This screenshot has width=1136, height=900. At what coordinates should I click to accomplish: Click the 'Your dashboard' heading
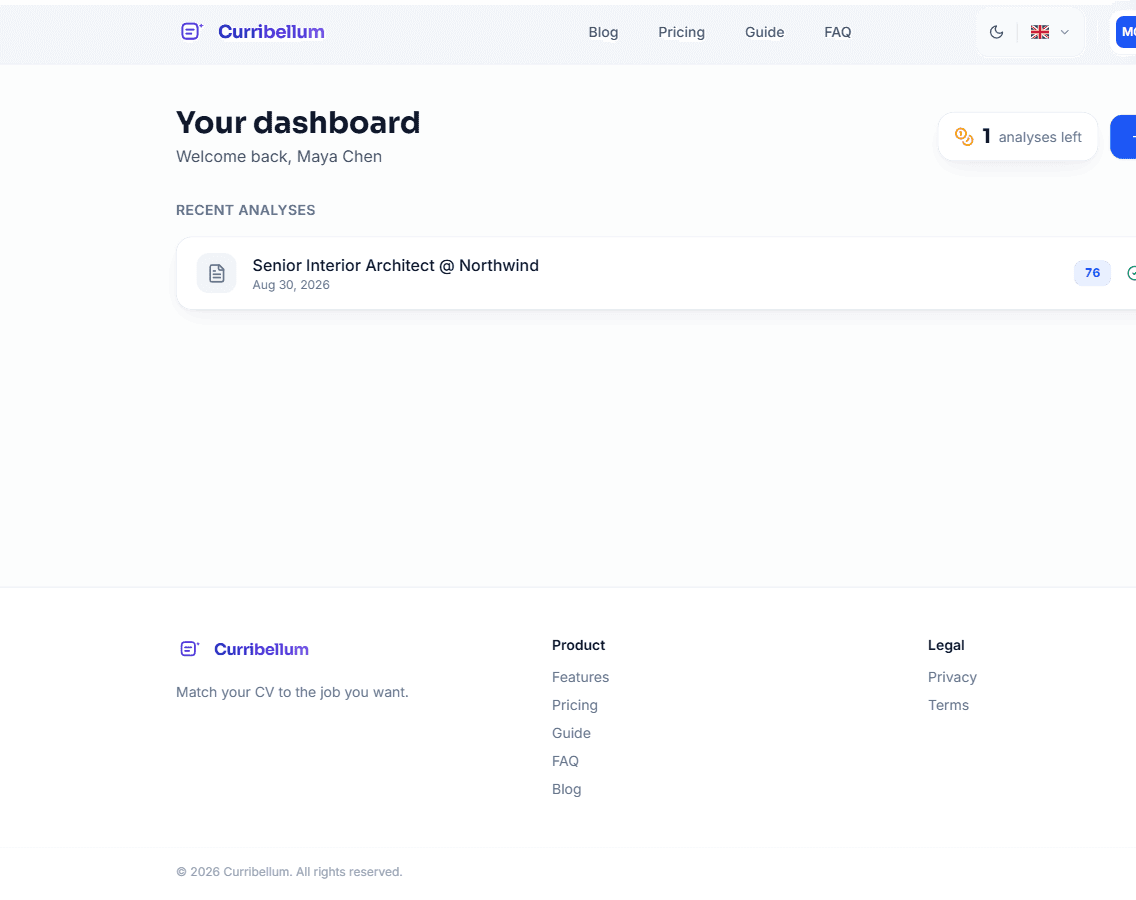[x=298, y=122]
